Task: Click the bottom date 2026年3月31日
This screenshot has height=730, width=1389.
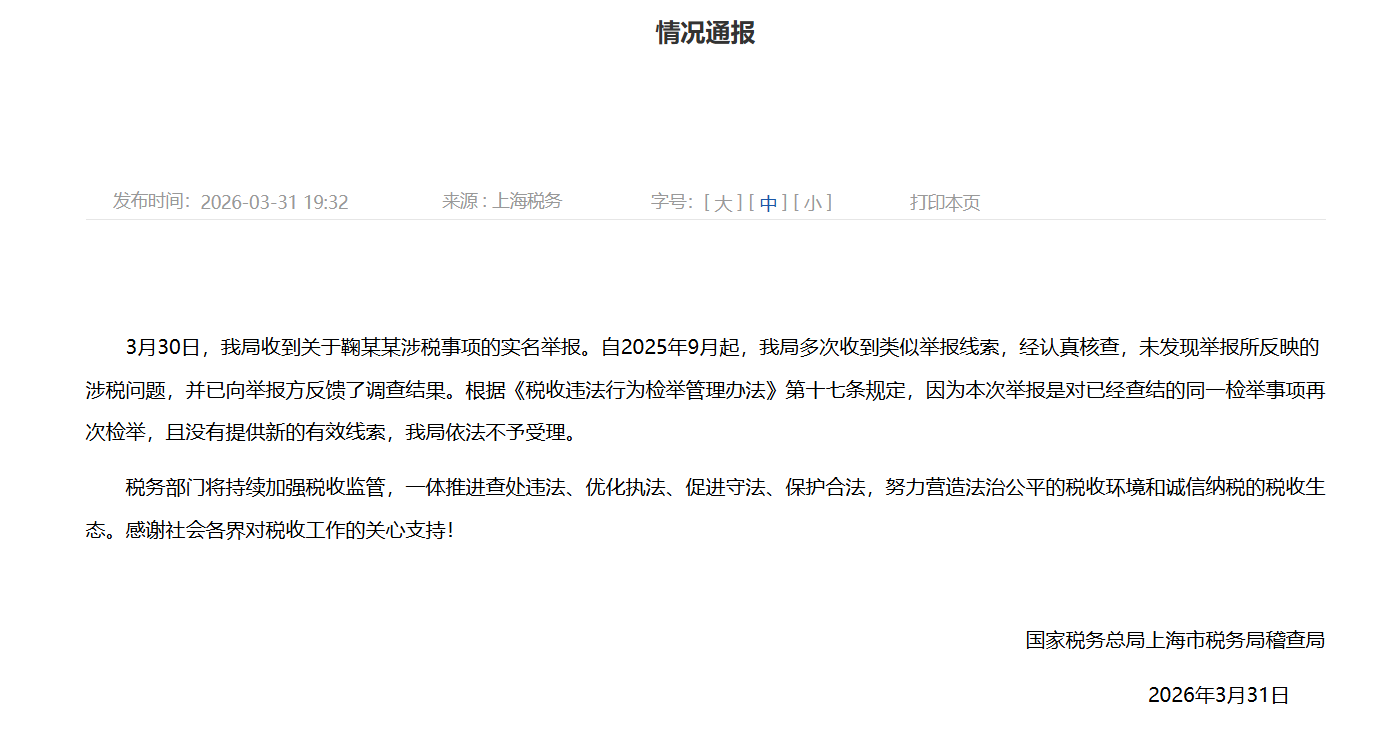Action: point(1218,695)
